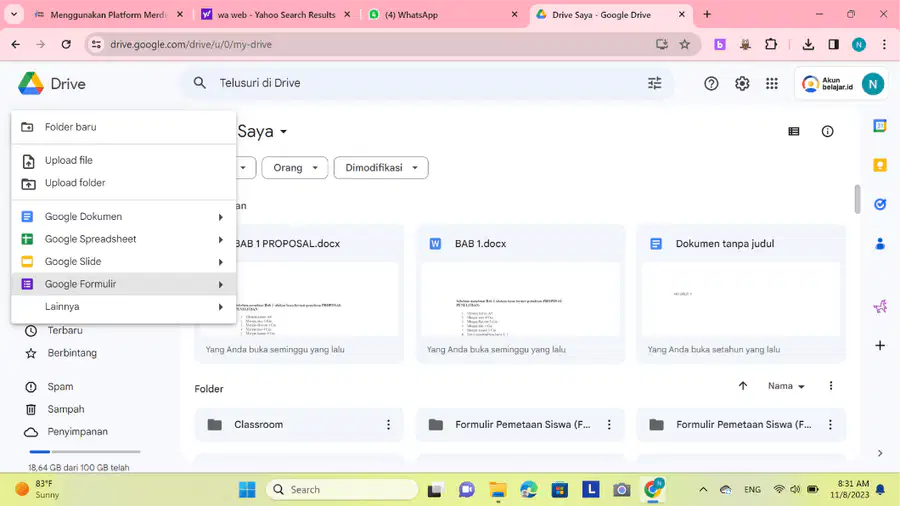The image size is (900, 506).
Task: Reverse sort direction arrow
Action: click(743, 386)
